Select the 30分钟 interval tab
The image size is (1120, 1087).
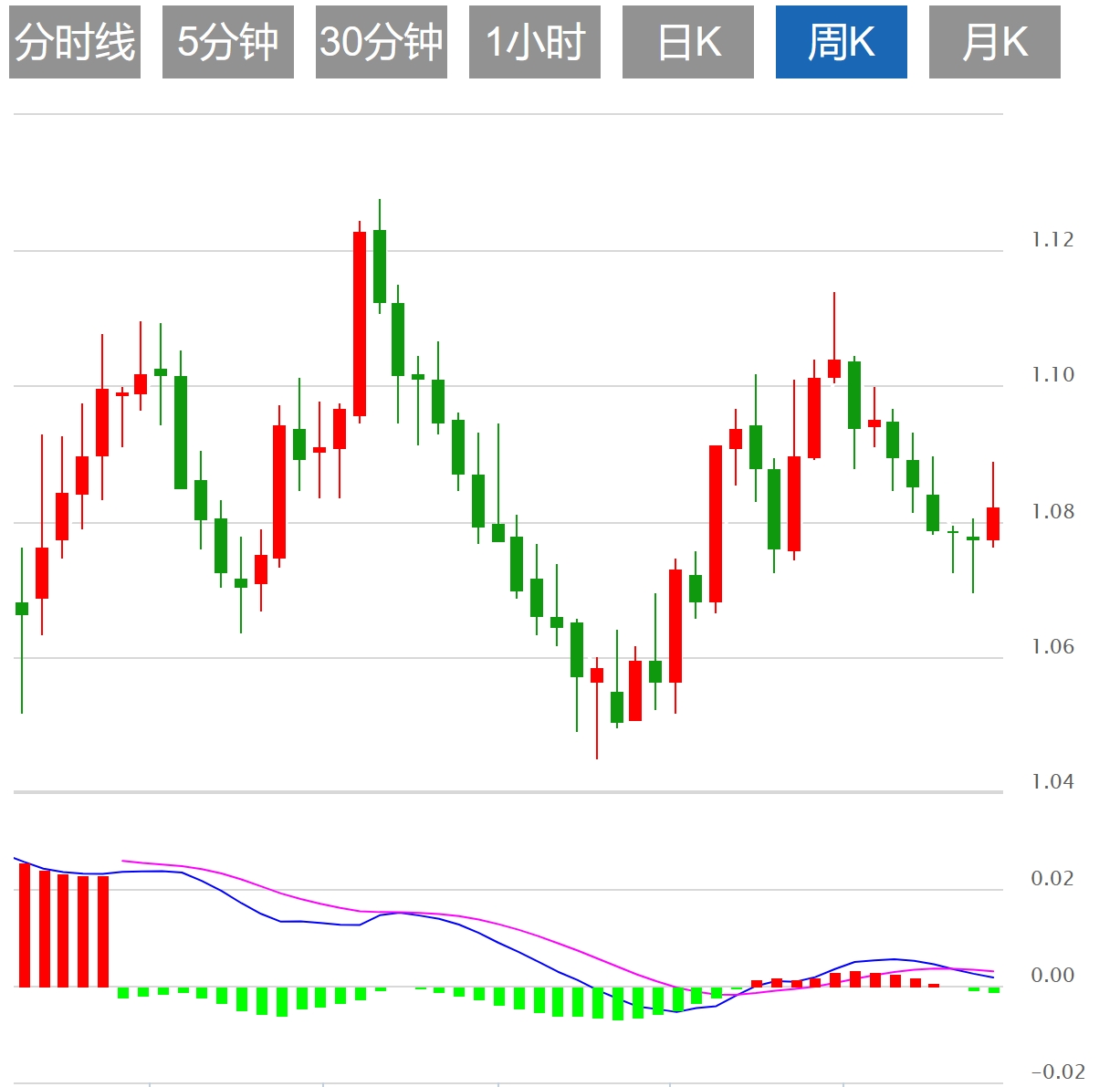[x=382, y=42]
